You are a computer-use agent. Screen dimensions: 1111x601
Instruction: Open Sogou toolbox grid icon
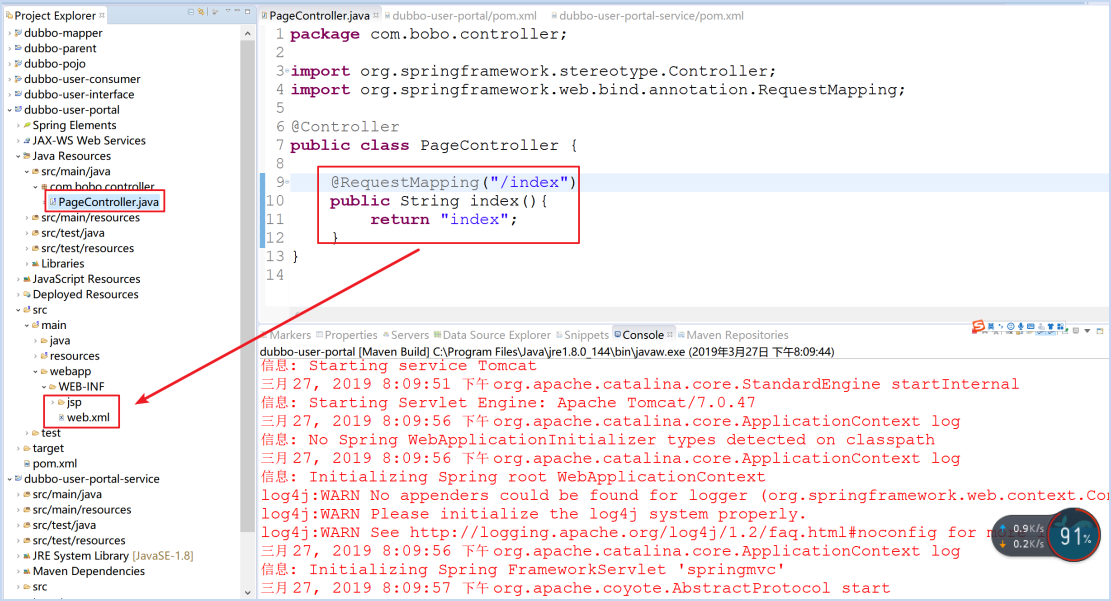(1060, 326)
